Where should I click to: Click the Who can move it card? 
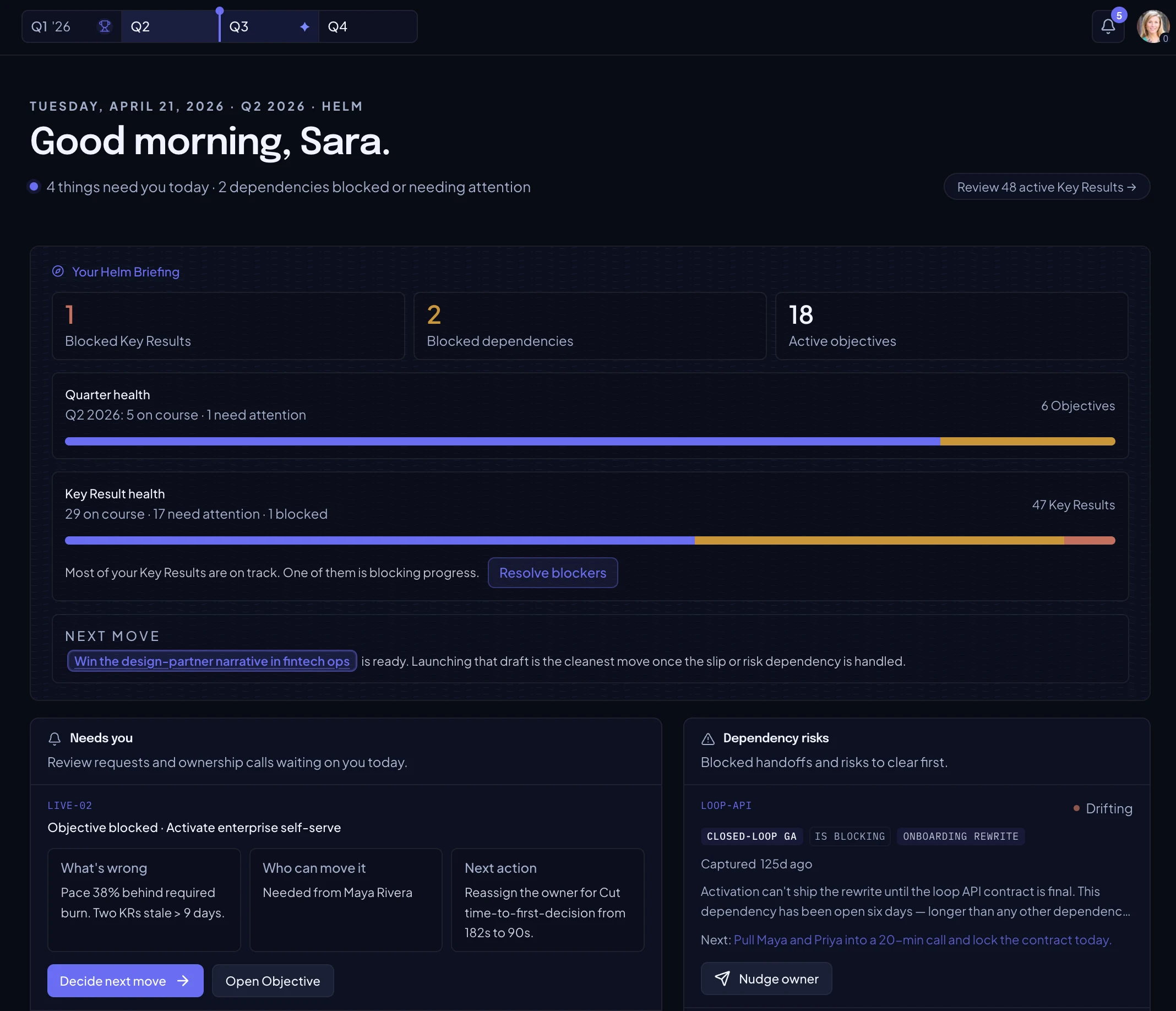346,900
